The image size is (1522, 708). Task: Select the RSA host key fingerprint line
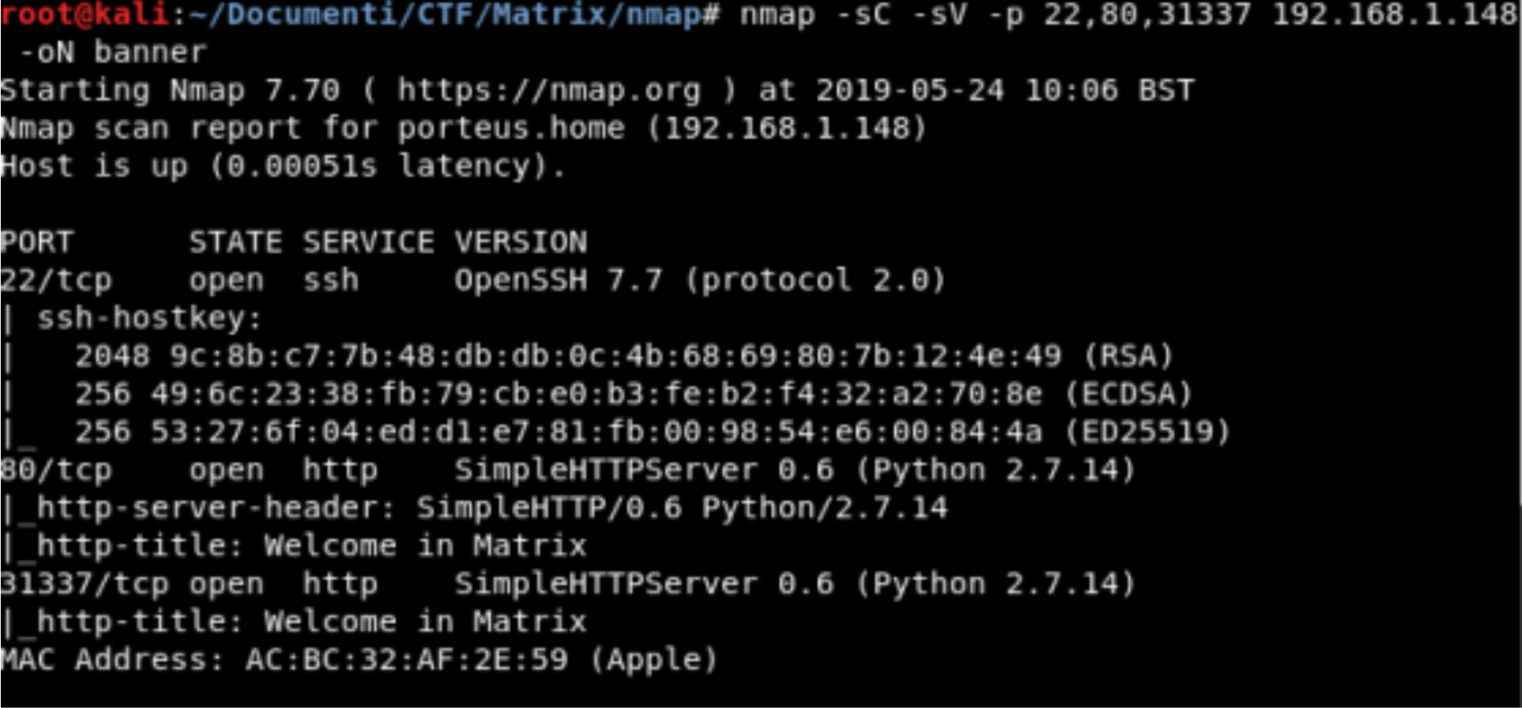pyautogui.click(x=624, y=357)
